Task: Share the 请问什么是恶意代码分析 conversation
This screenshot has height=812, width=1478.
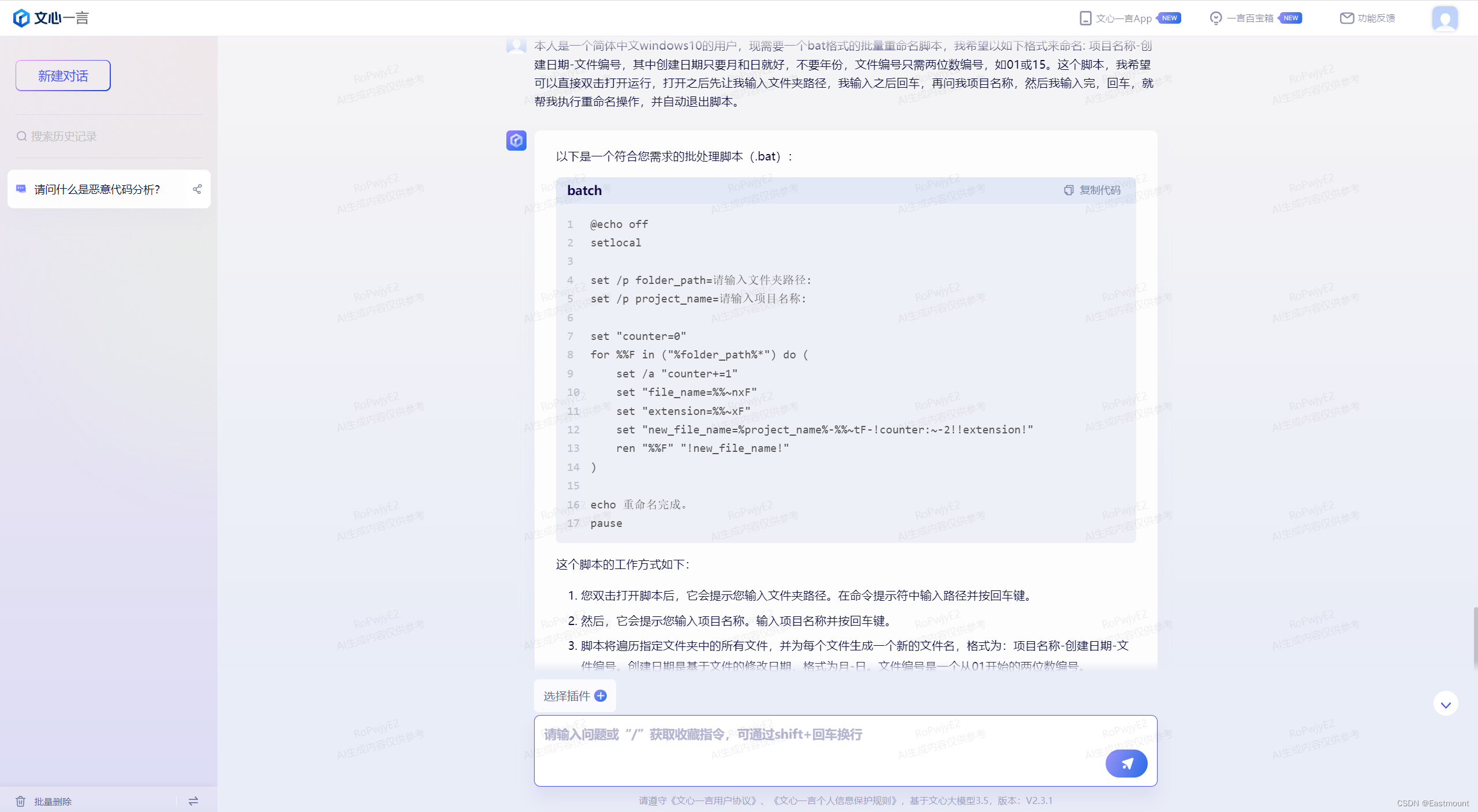Action: pyautogui.click(x=197, y=189)
